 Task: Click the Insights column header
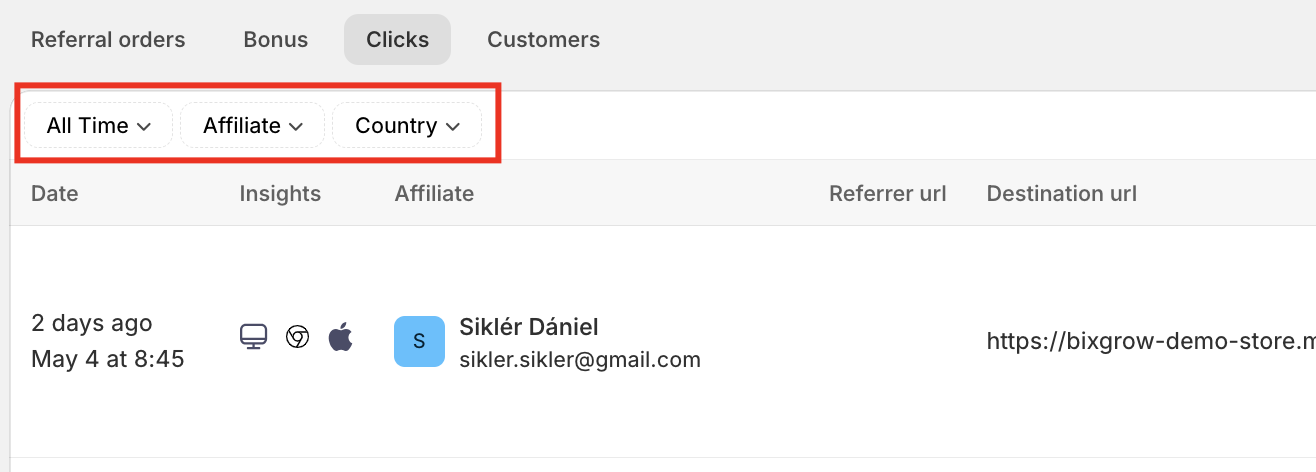[280, 193]
